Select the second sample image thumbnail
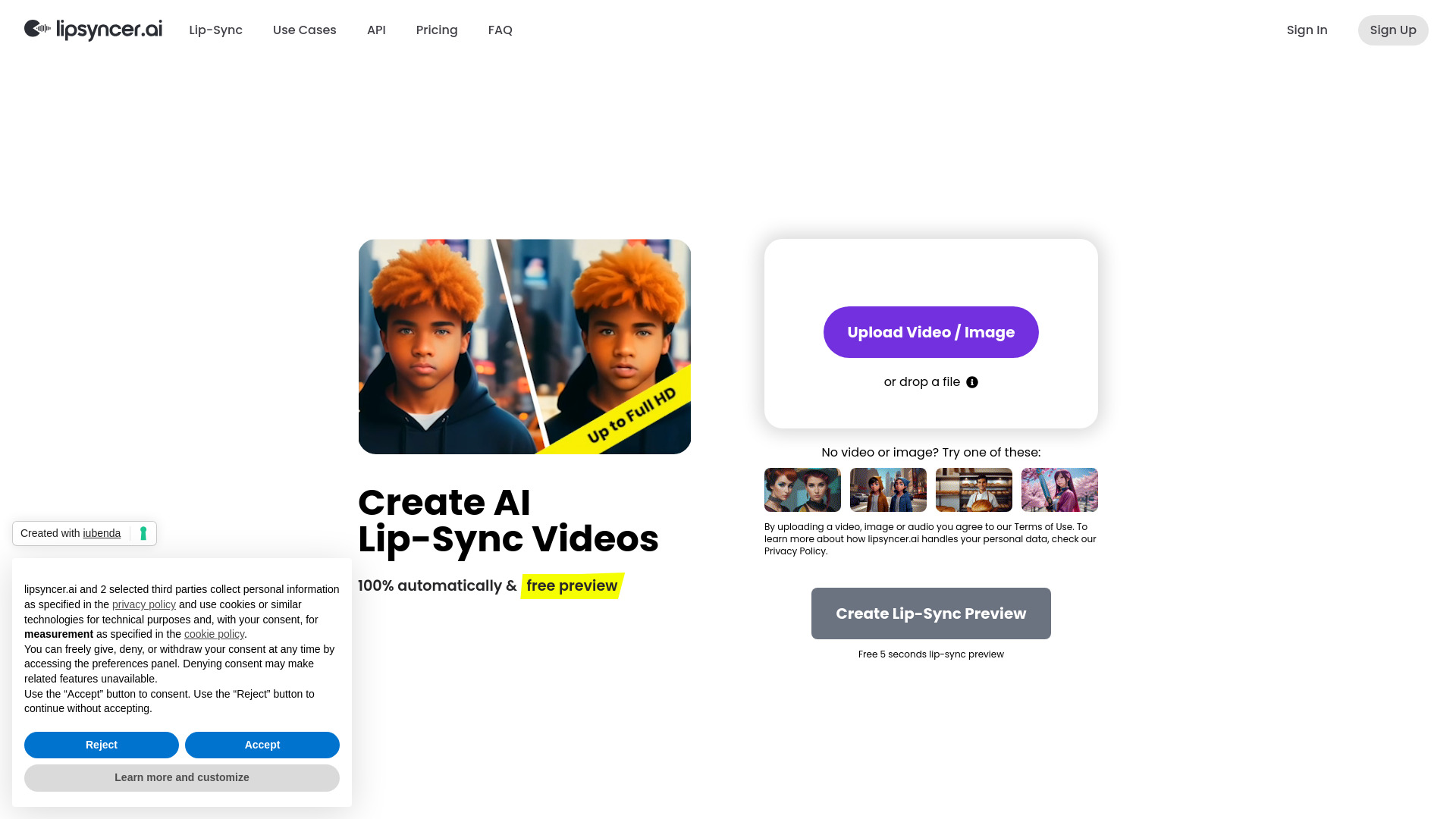1456x819 pixels. (888, 490)
